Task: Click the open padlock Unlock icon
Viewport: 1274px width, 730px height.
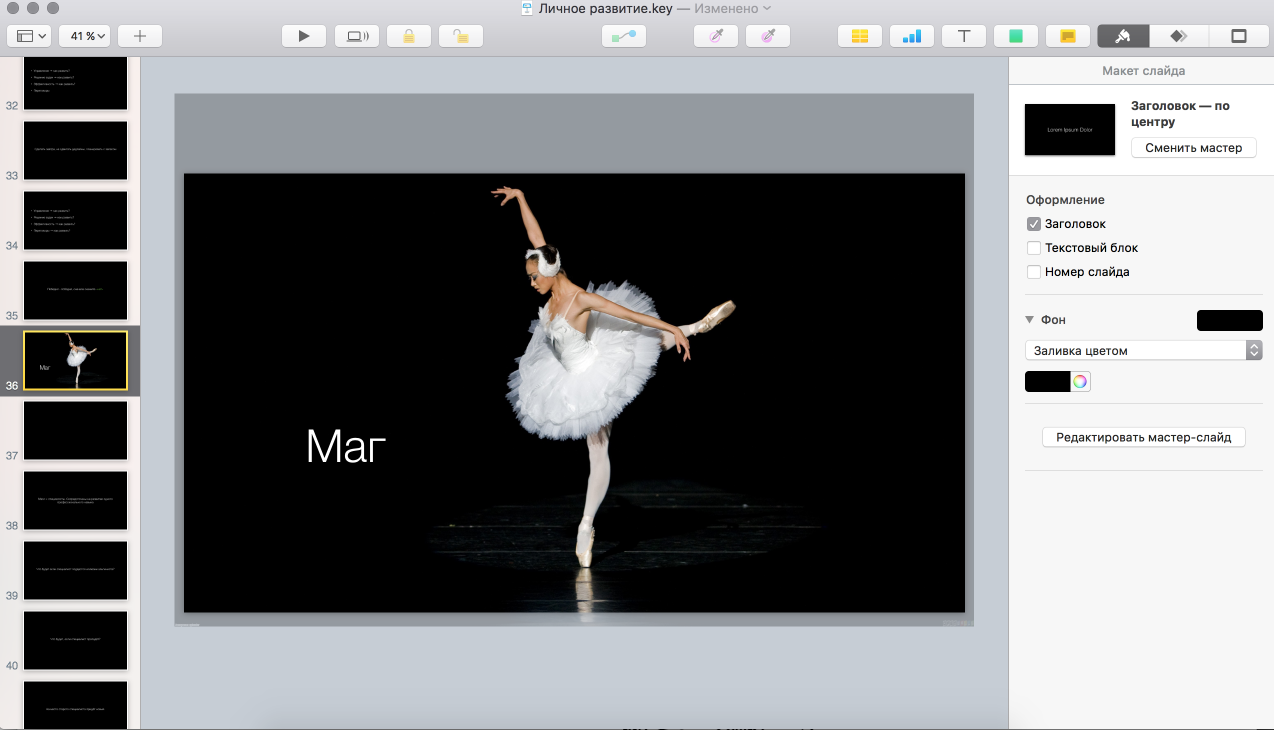Action: [461, 36]
